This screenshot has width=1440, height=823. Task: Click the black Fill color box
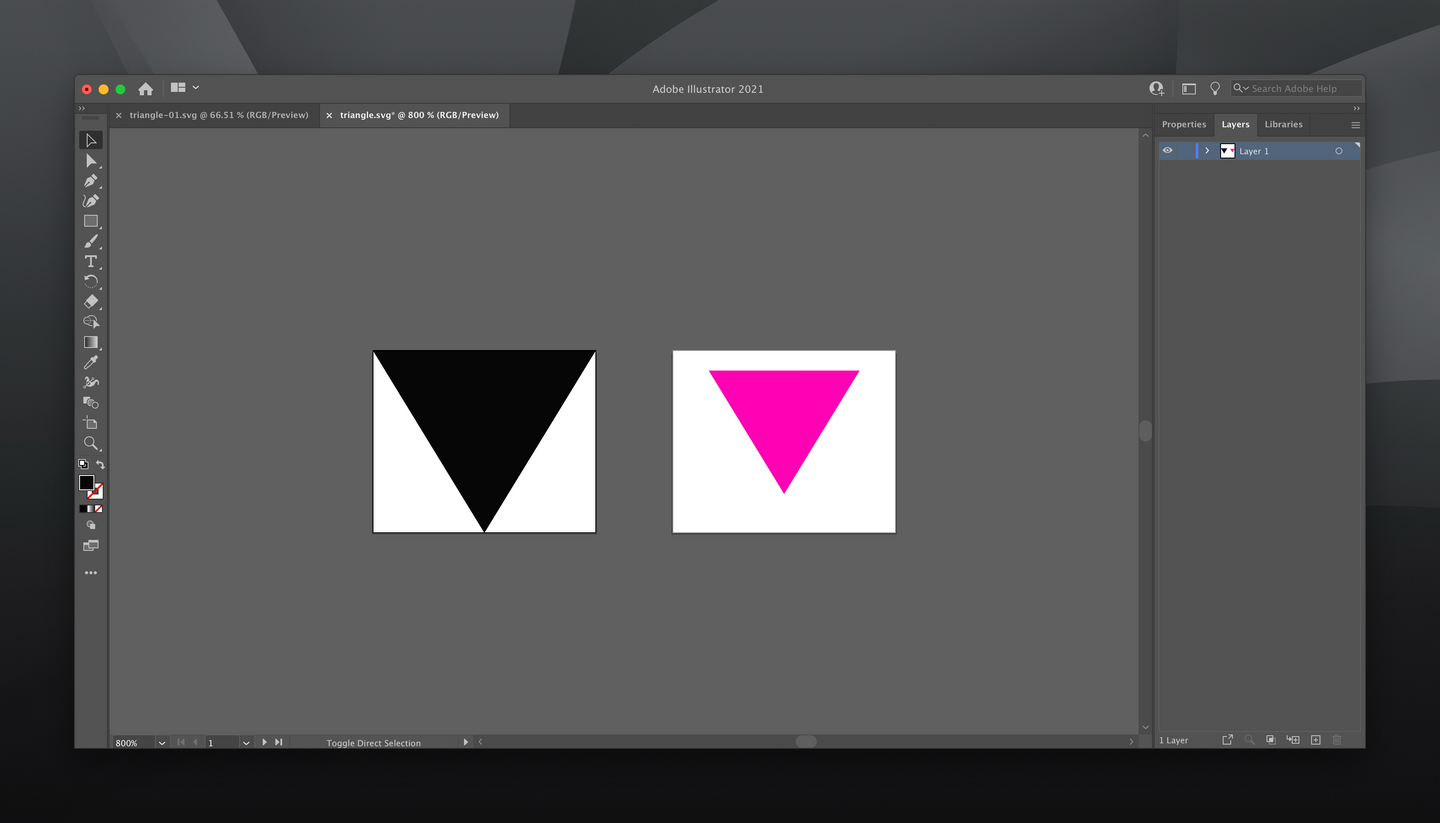pyautogui.click(x=86, y=483)
